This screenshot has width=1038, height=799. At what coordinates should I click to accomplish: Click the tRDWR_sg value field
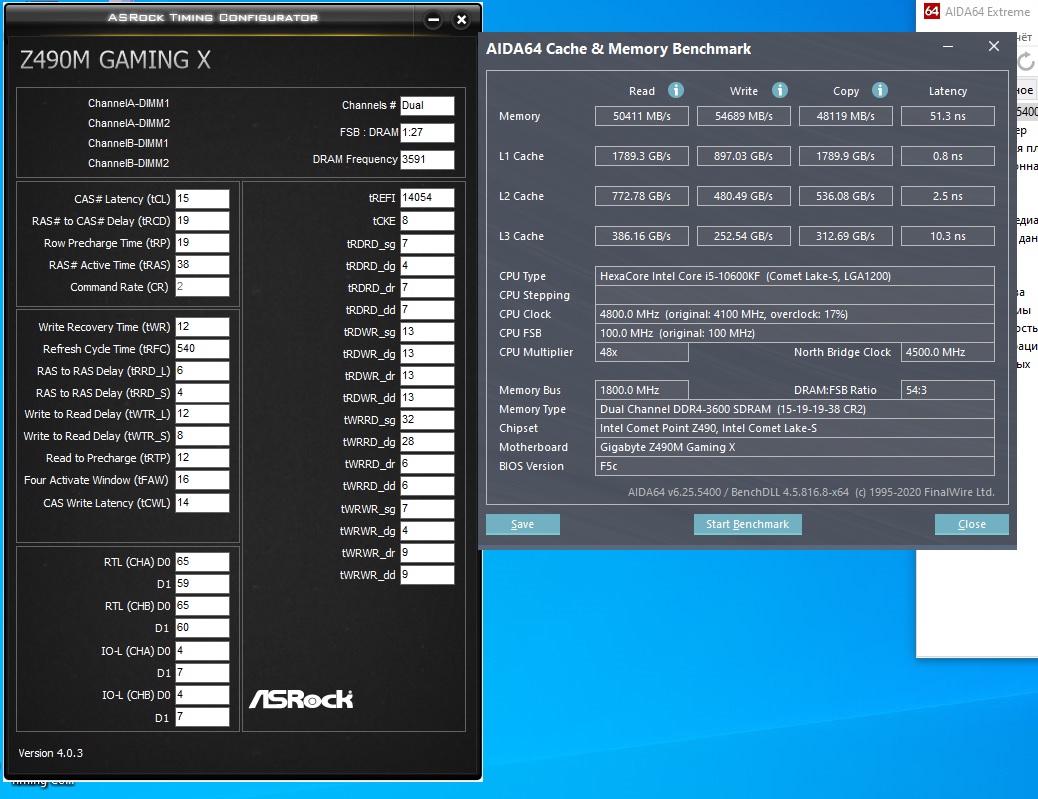(x=428, y=332)
